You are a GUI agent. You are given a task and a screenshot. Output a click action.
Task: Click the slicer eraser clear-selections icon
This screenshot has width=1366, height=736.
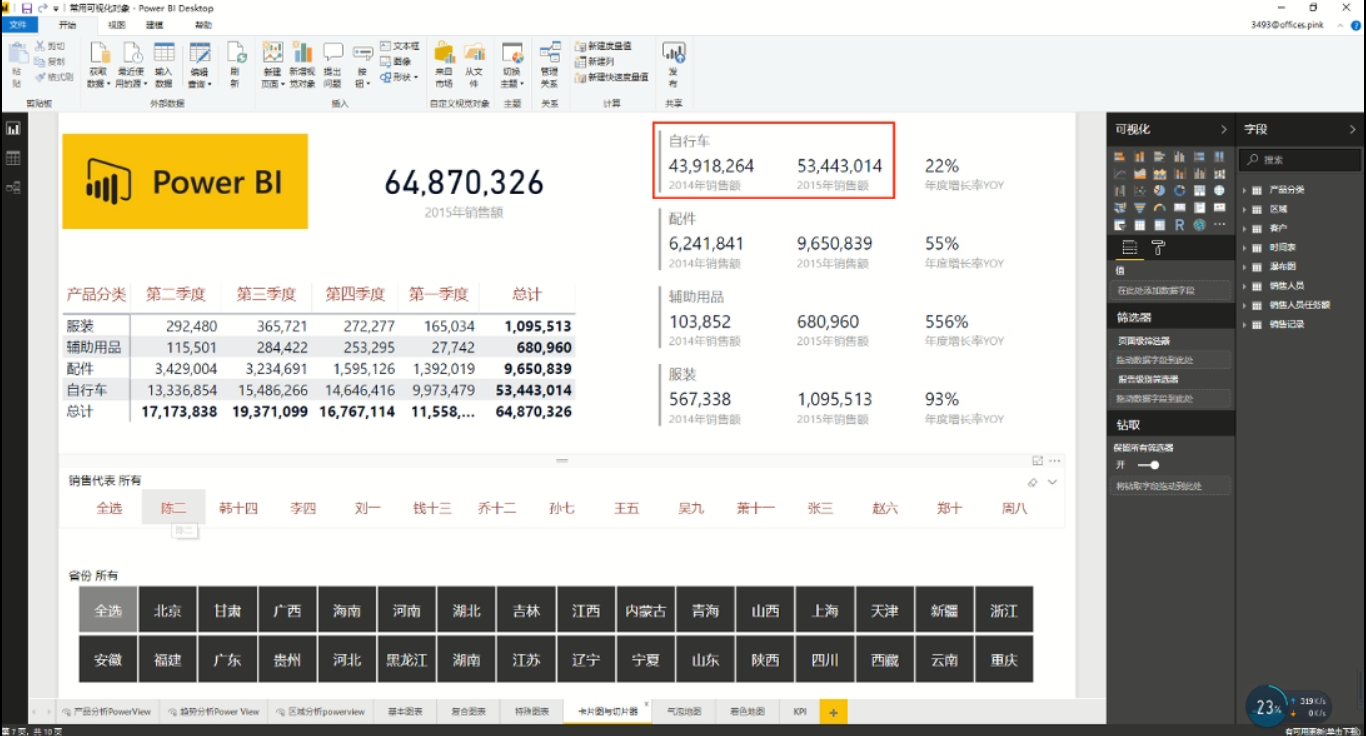(1033, 482)
